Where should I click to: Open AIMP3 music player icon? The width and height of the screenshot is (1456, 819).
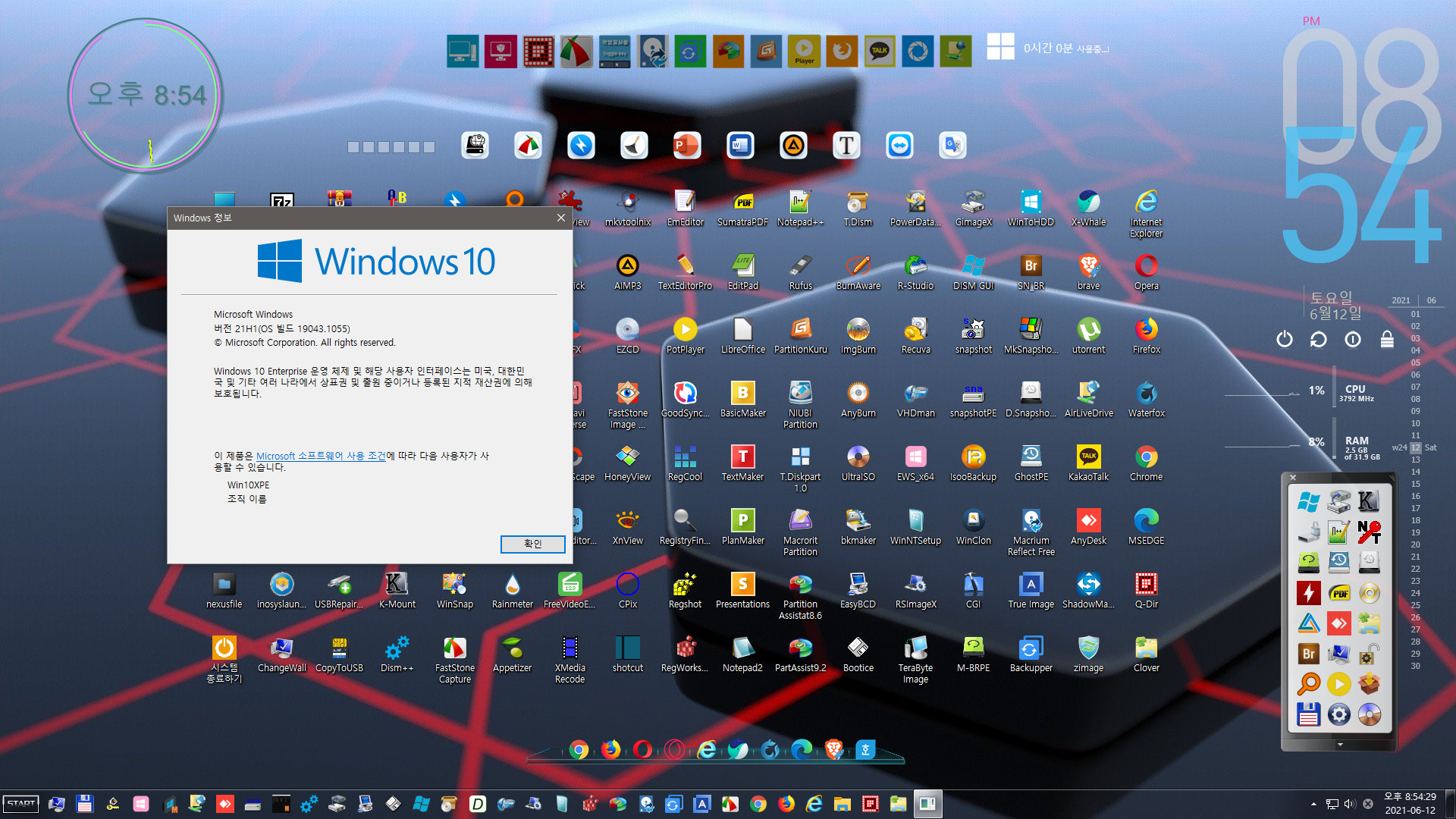pyautogui.click(x=628, y=271)
